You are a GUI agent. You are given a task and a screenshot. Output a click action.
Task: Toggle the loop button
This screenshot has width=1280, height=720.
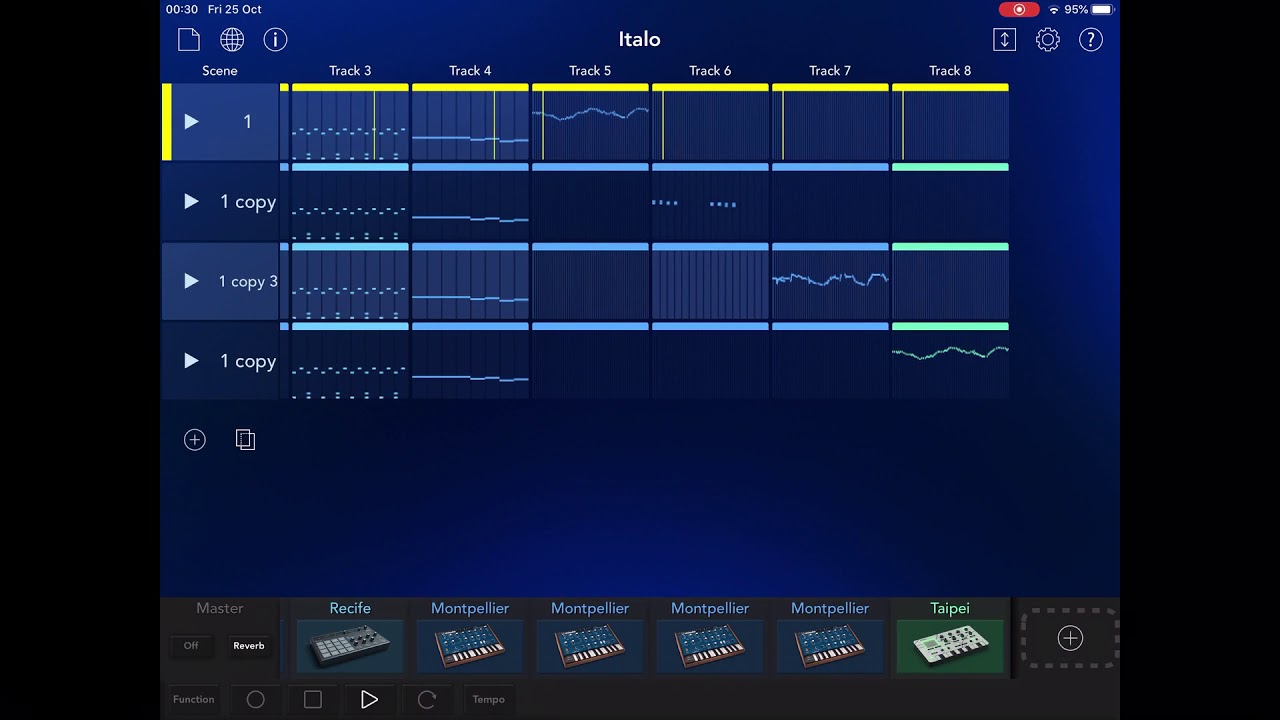tap(427, 699)
